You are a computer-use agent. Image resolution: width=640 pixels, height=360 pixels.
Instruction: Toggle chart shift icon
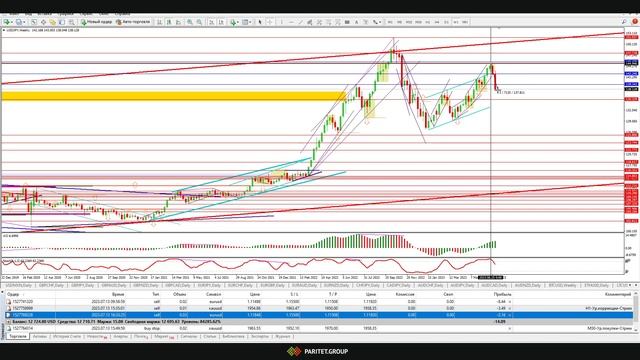[221, 22]
